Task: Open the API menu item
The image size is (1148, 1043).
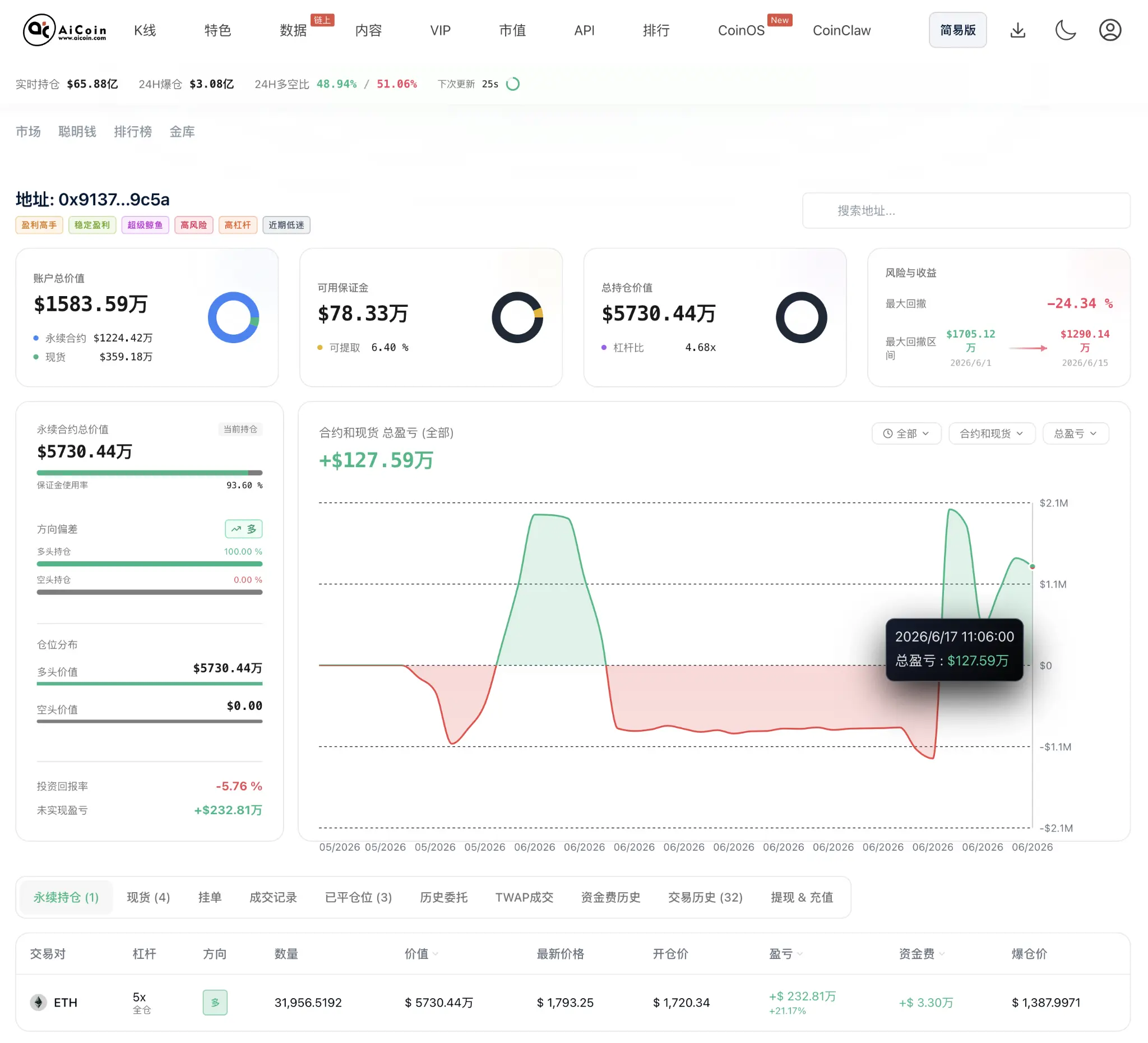Action: pyautogui.click(x=584, y=30)
